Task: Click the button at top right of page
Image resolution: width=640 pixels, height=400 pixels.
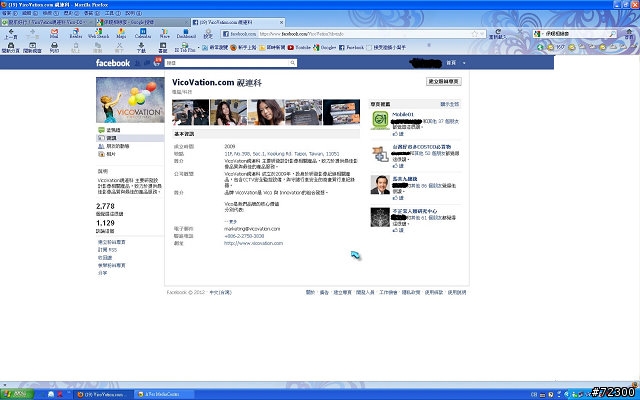Action: pyautogui.click(x=444, y=81)
